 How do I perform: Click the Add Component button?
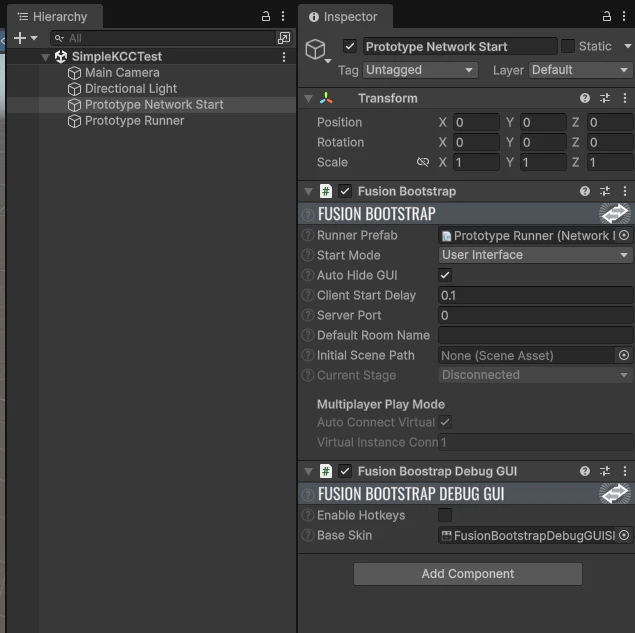coord(468,574)
